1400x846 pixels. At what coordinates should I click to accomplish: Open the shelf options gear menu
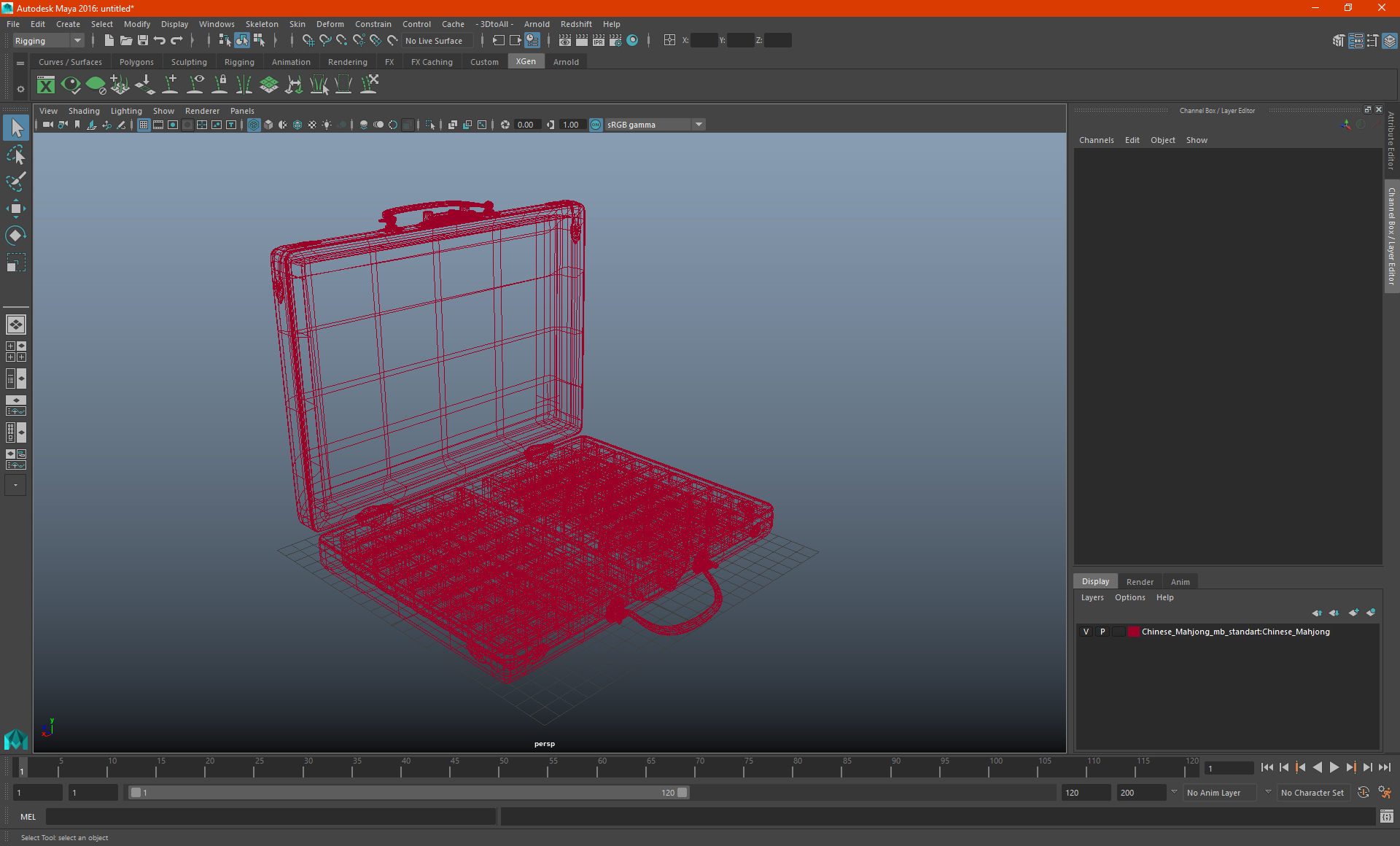(x=20, y=90)
